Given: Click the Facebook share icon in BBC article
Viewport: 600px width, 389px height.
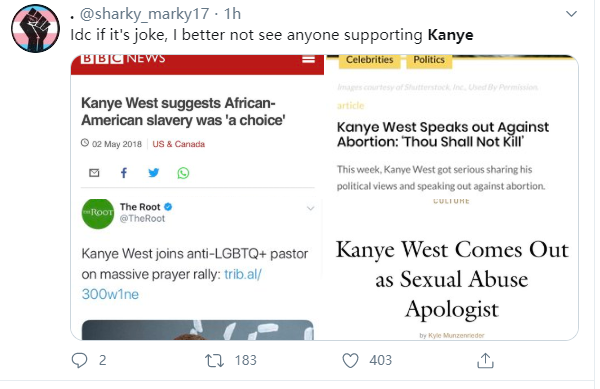Looking at the screenshot, I should (124, 173).
